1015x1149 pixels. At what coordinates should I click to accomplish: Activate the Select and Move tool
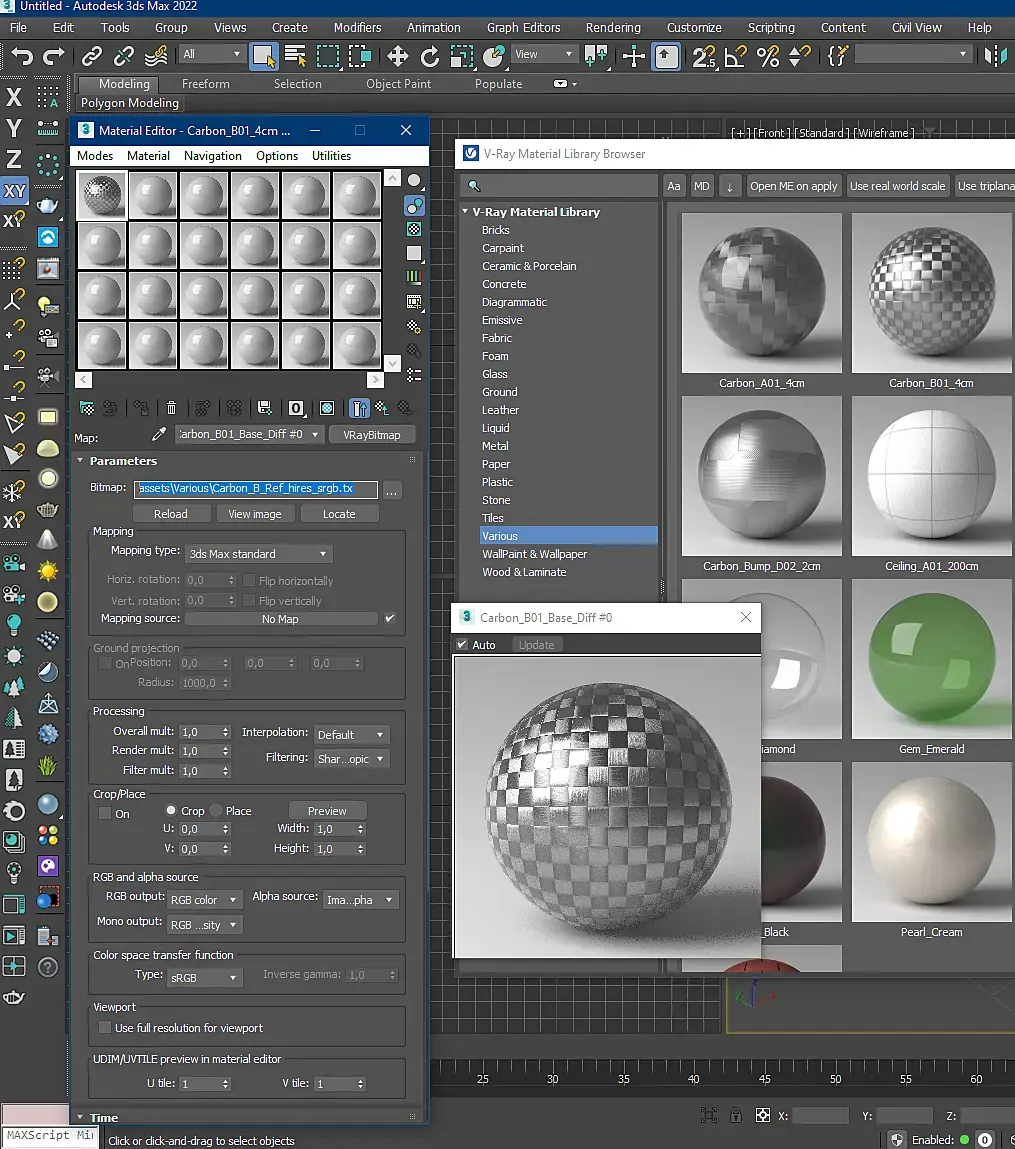coord(397,56)
